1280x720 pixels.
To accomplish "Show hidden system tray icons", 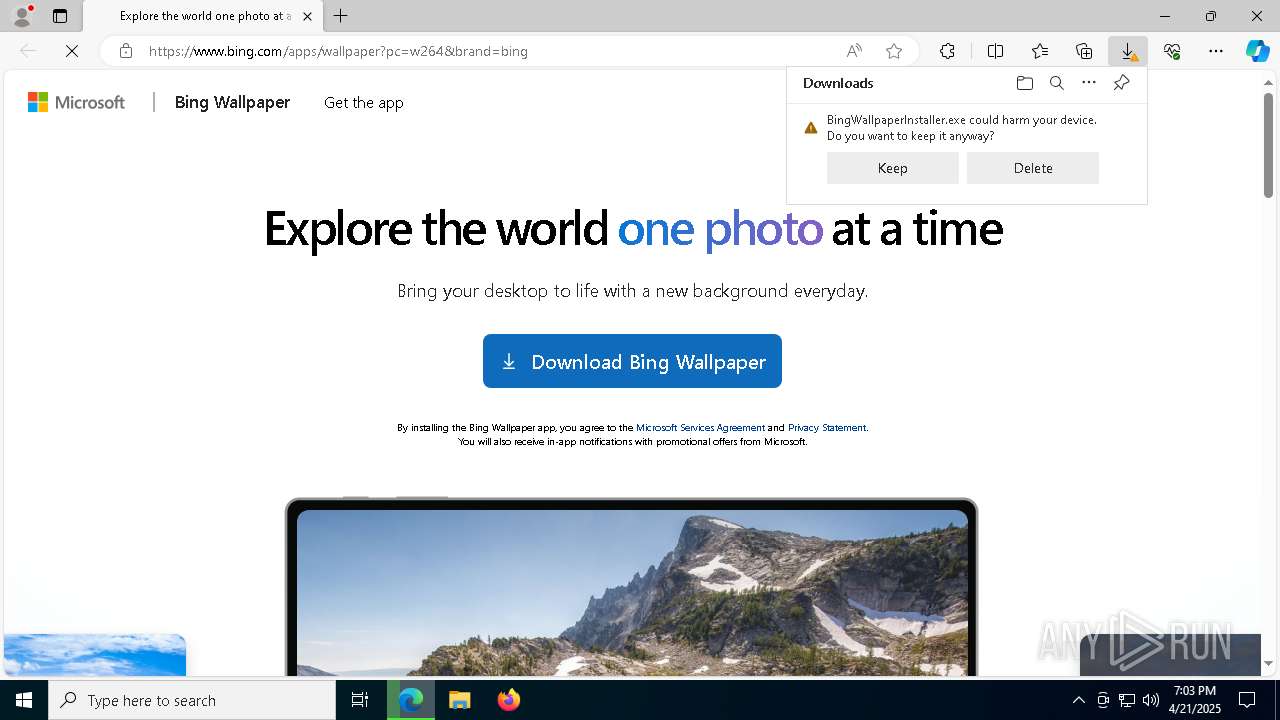I will point(1078,700).
